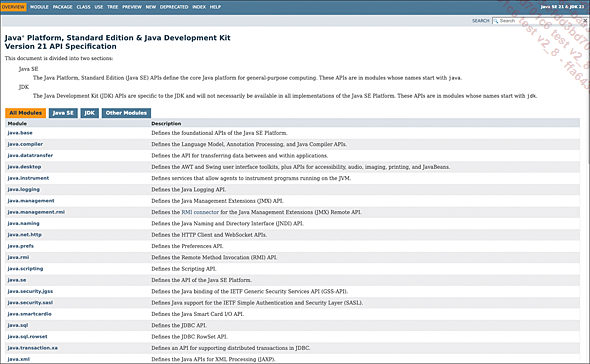590x364 pixels.
Task: Click the 'Defines the HTTP Client and WebSocket APIs.' text
Action: pyautogui.click(x=209, y=235)
